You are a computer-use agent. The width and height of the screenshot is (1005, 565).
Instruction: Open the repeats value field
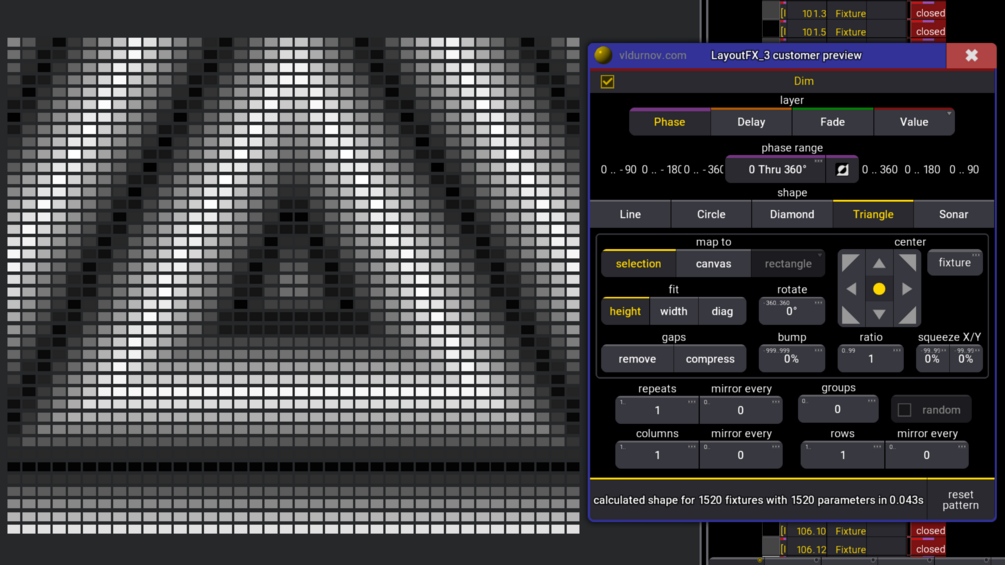coord(657,410)
